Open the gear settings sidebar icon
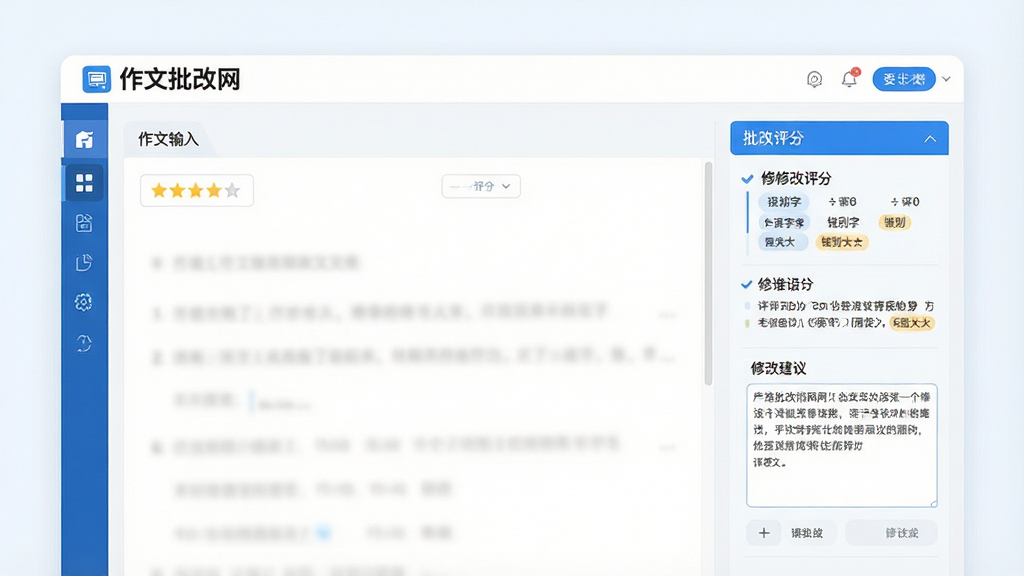This screenshot has height=576, width=1024. (84, 302)
